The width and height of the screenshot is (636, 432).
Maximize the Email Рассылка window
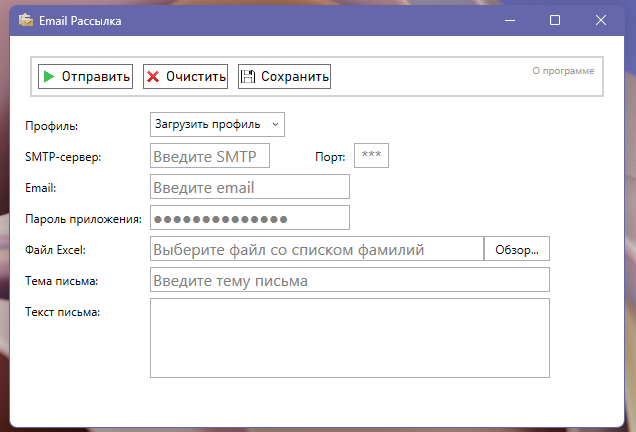pos(555,20)
